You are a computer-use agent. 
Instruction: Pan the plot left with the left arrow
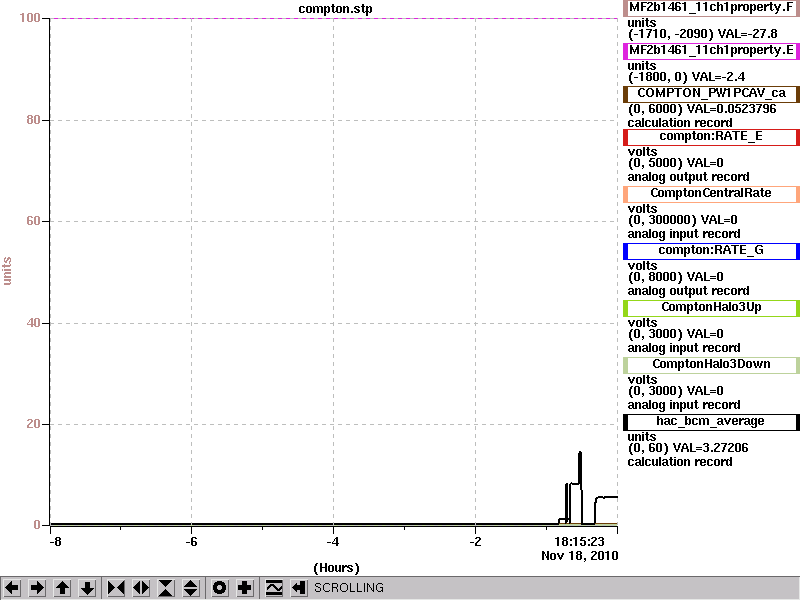point(12,588)
